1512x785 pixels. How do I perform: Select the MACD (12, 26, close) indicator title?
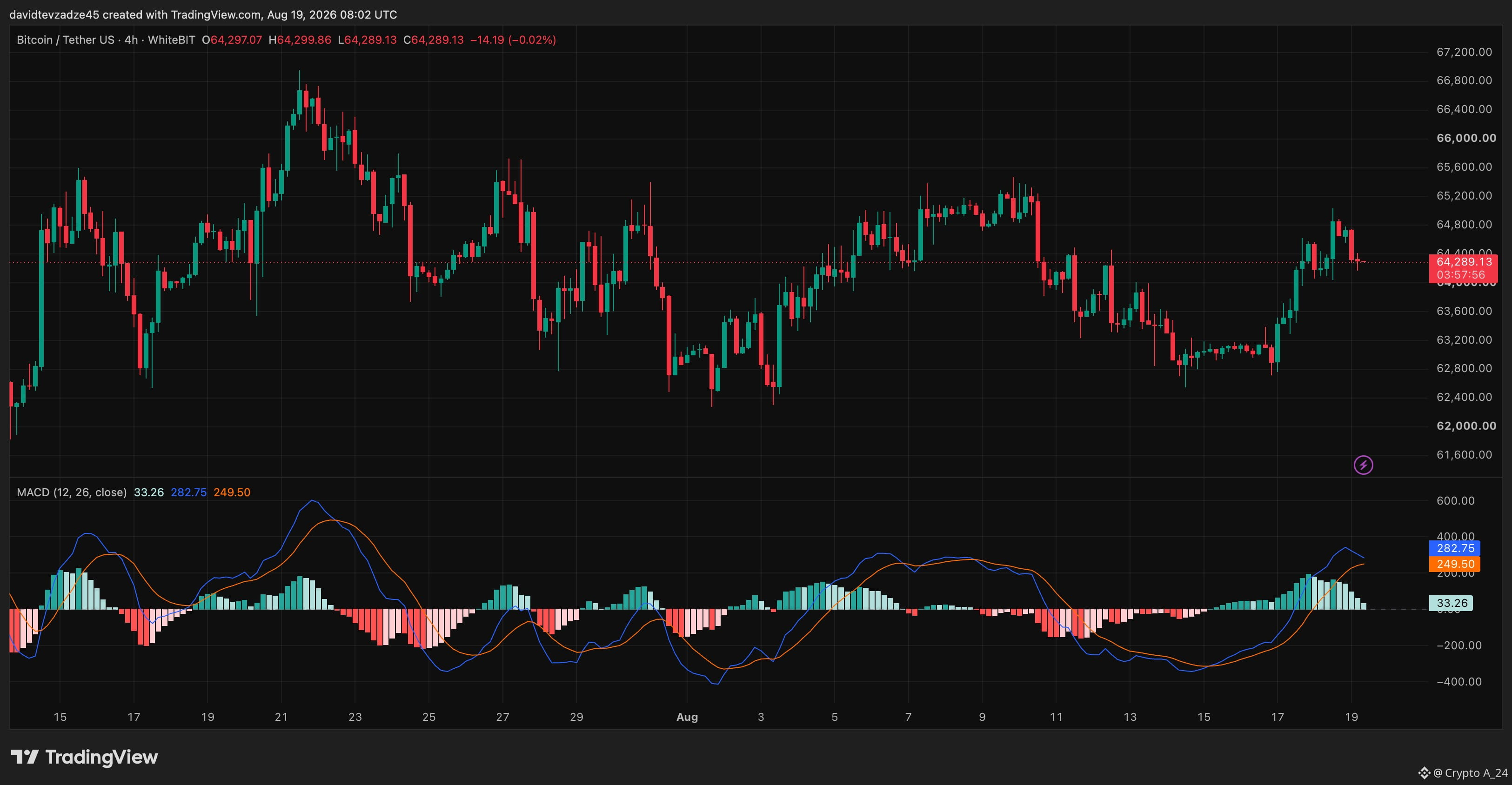click(x=72, y=492)
